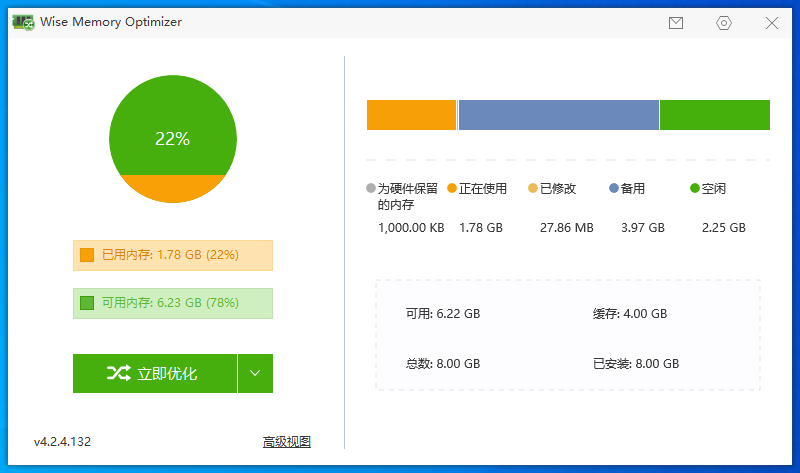Image resolution: width=800 pixels, height=473 pixels.
Task: Click the orange square in 已用内存 box
Action: point(87,255)
